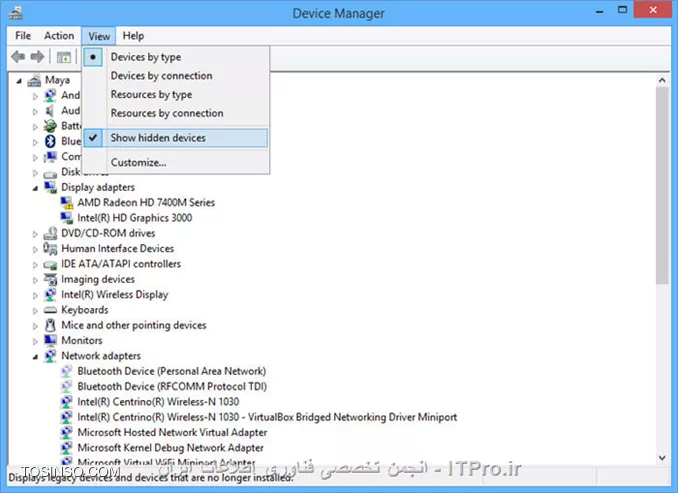Close the Device Manager window
This screenshot has width=678, height=493.
(653, 10)
